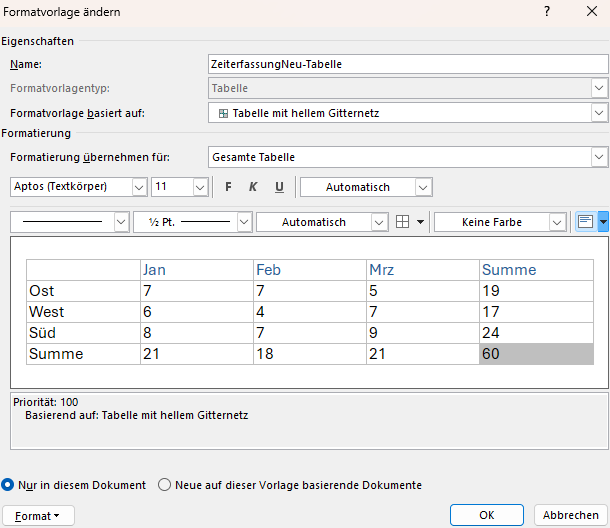Open the cell alignment dropdown arrow

pos(603,222)
